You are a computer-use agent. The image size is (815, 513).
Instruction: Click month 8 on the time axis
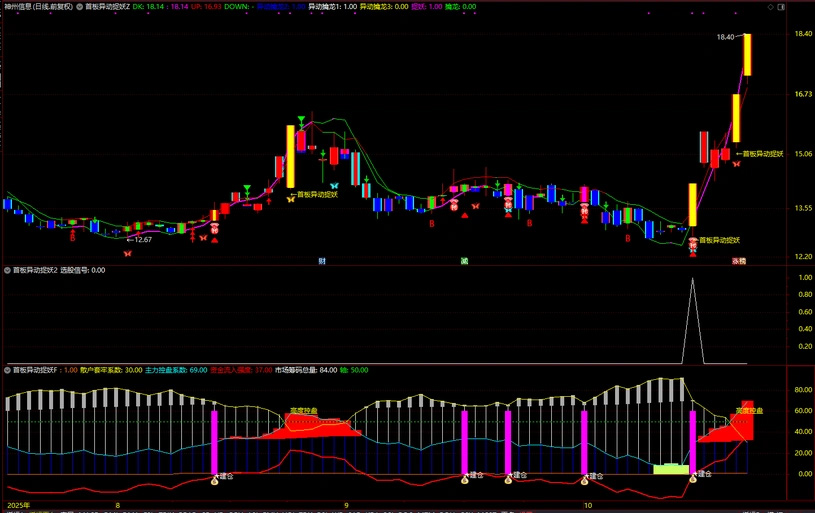(117, 505)
